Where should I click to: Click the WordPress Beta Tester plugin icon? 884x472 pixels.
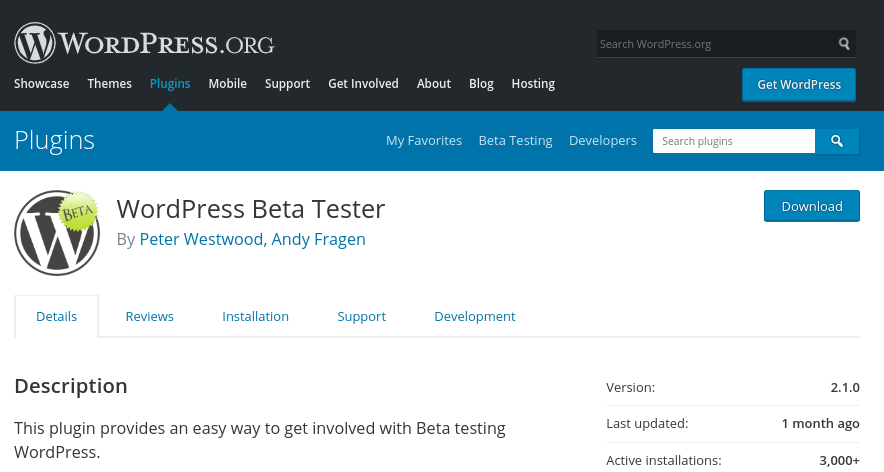point(57,233)
